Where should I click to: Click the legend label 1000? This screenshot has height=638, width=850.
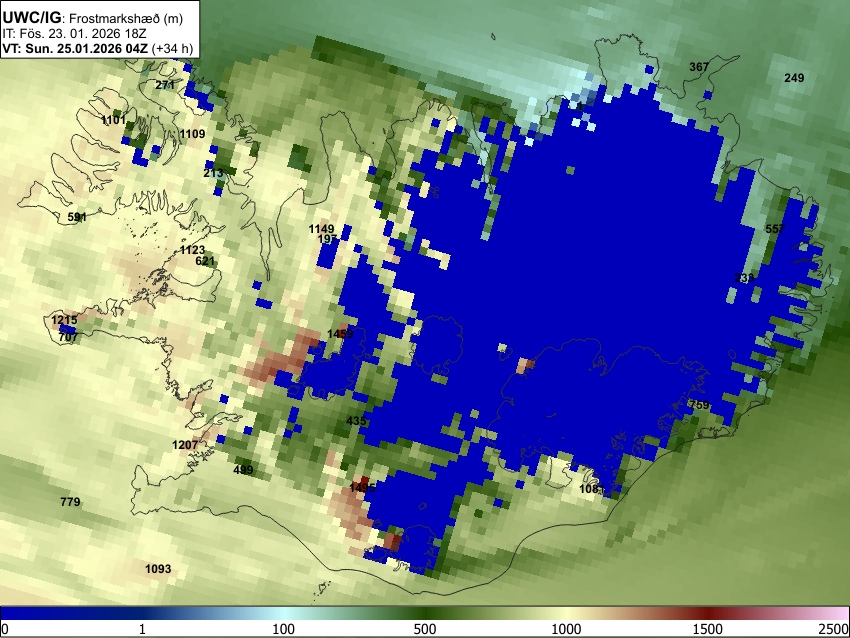pyautogui.click(x=566, y=629)
